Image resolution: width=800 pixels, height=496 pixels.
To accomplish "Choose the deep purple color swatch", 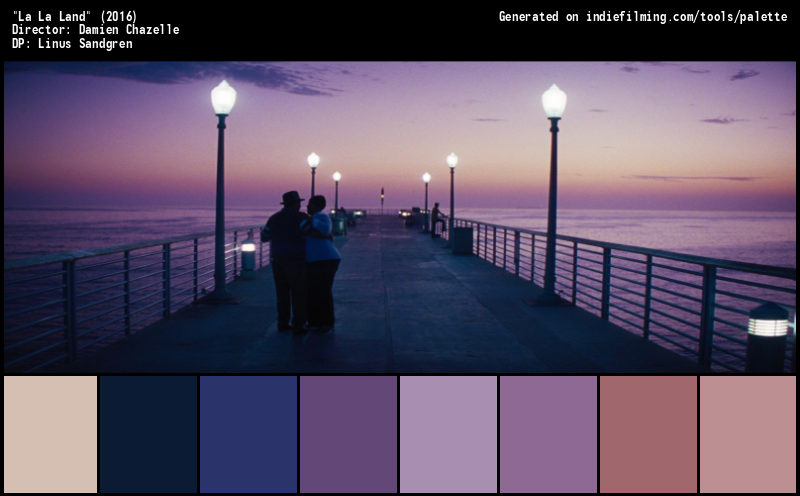I will [x=348, y=434].
